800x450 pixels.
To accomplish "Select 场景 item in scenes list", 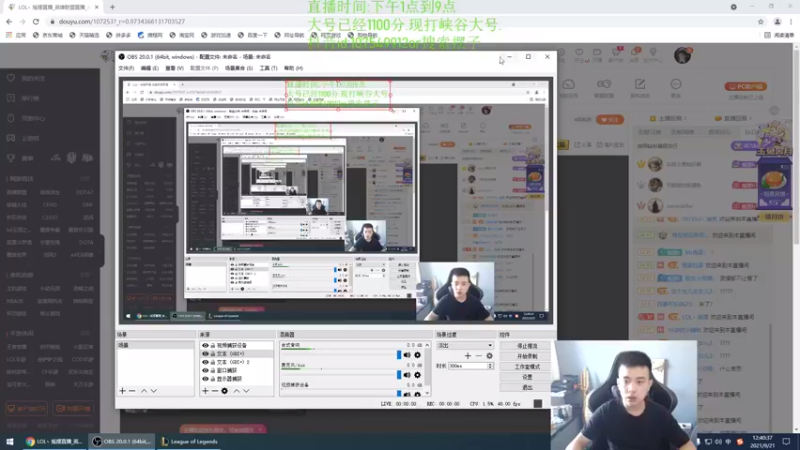I will coord(155,345).
